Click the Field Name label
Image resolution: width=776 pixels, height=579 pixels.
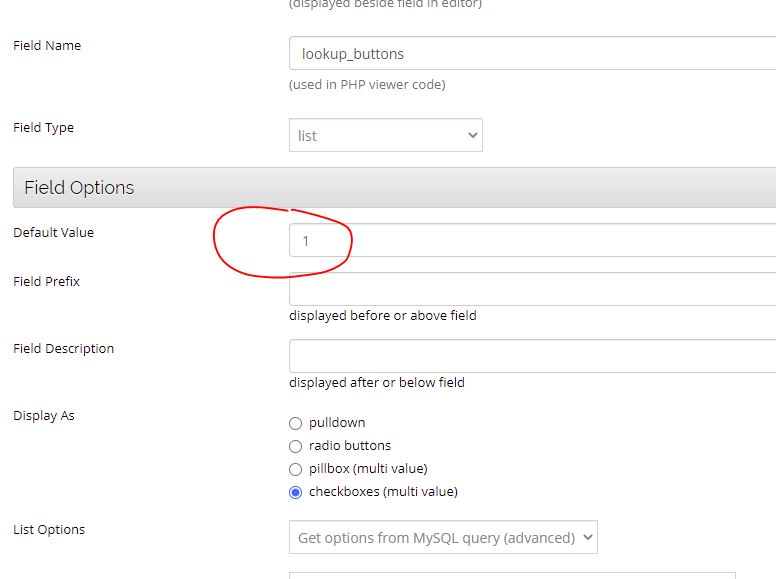click(47, 46)
